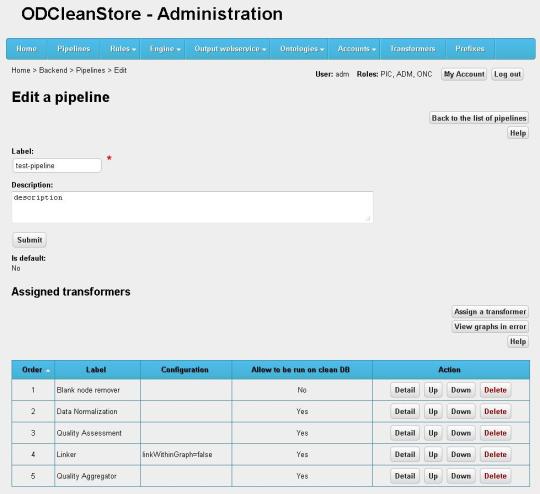Move Quality Assessment Up
Viewport: 540px width, 494px height.
(433, 433)
